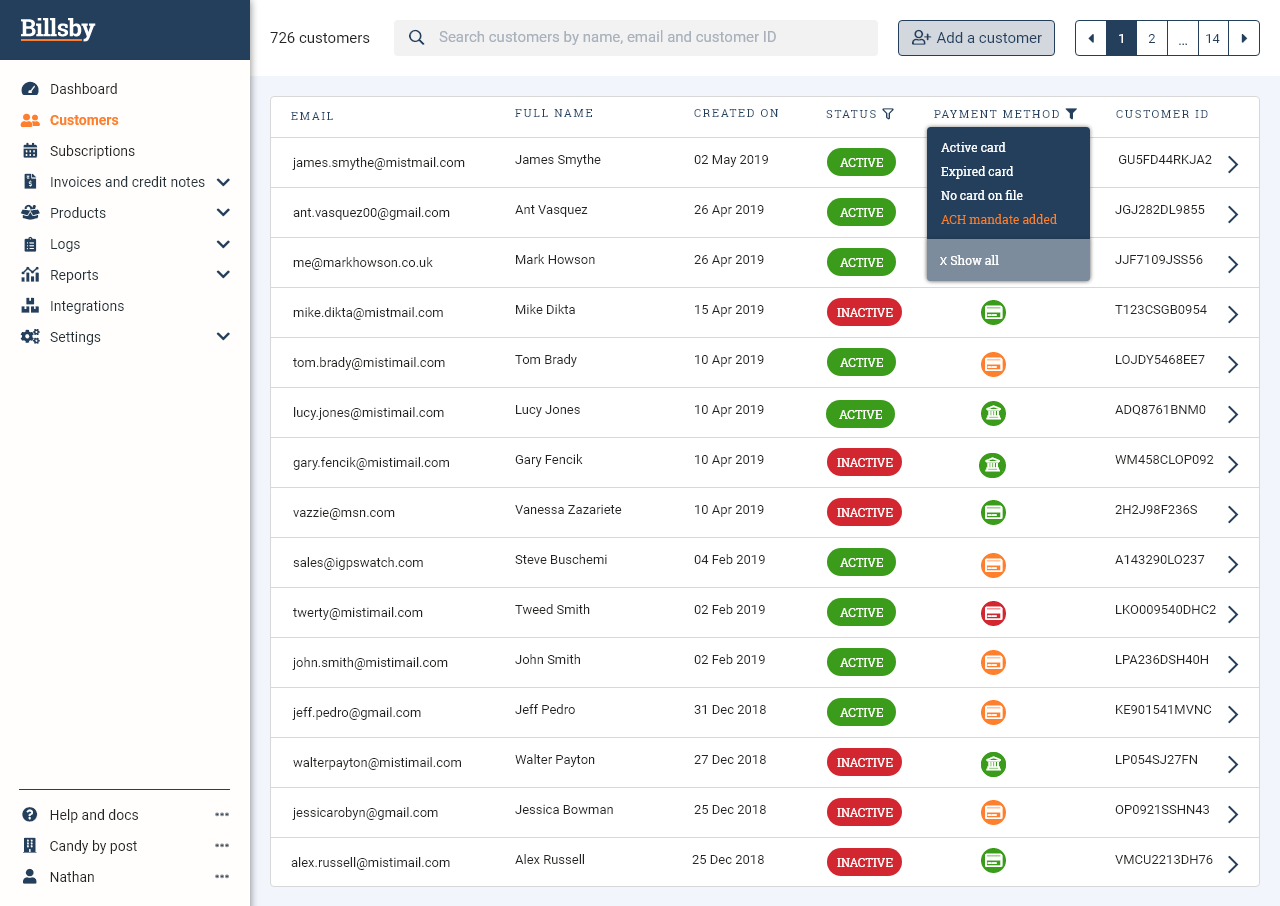The image size is (1280, 906).
Task: Expand the Settings sidebar section
Action: pyautogui.click(x=223, y=337)
